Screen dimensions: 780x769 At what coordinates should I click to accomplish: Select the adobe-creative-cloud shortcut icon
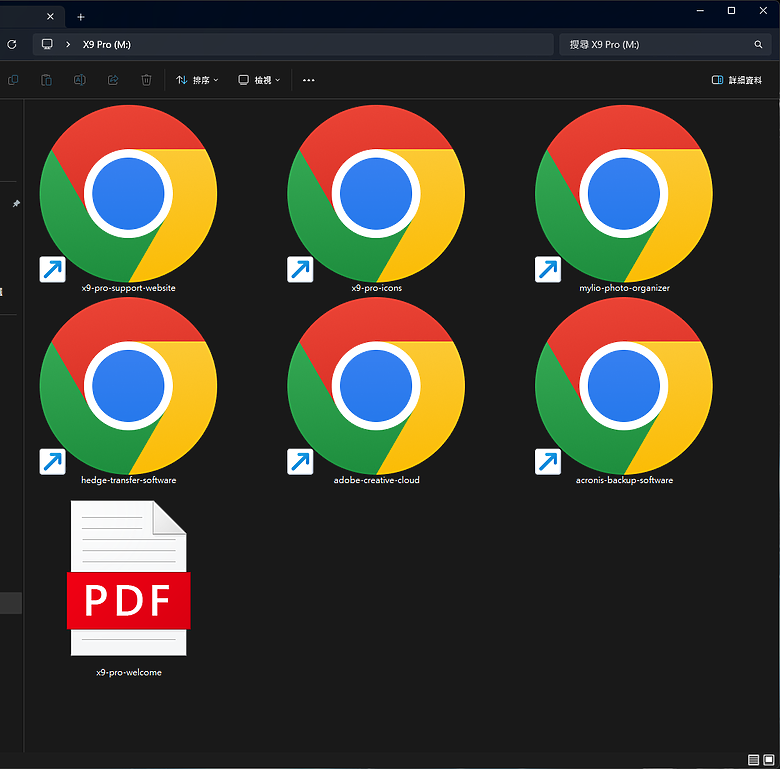point(376,386)
